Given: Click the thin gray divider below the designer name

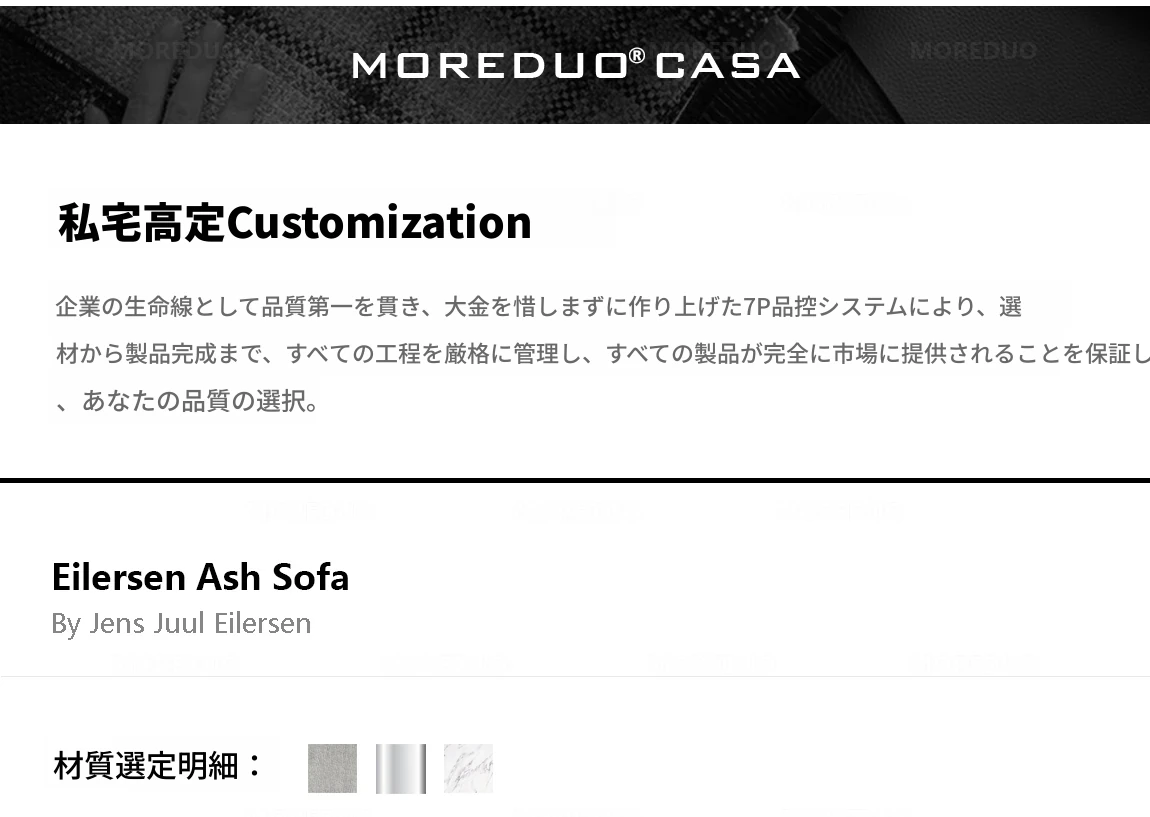Looking at the screenshot, I should click(x=575, y=676).
